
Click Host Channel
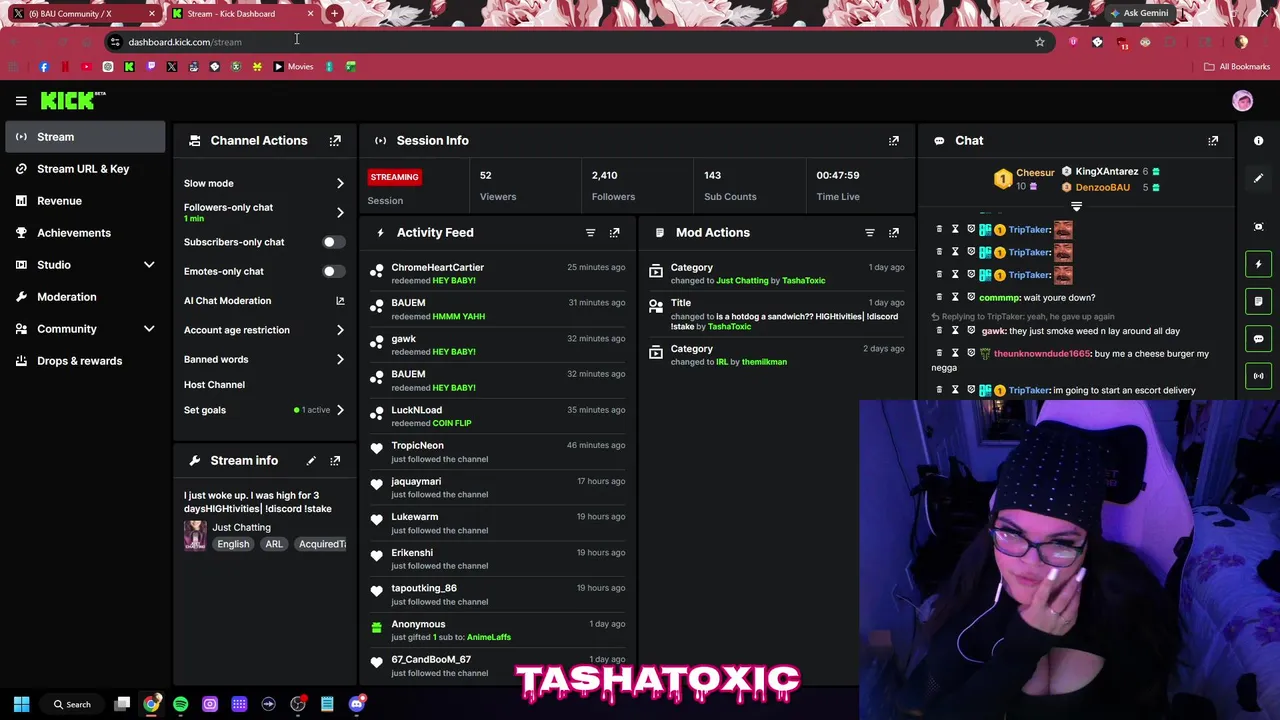tap(214, 385)
